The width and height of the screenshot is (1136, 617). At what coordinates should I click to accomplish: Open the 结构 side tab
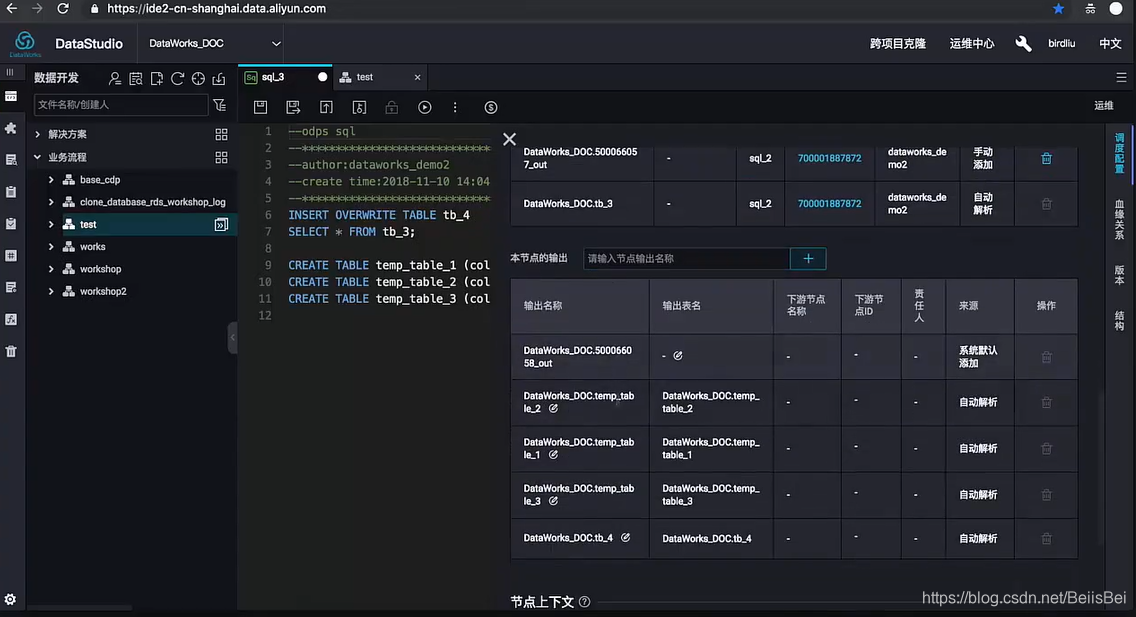(1119, 320)
